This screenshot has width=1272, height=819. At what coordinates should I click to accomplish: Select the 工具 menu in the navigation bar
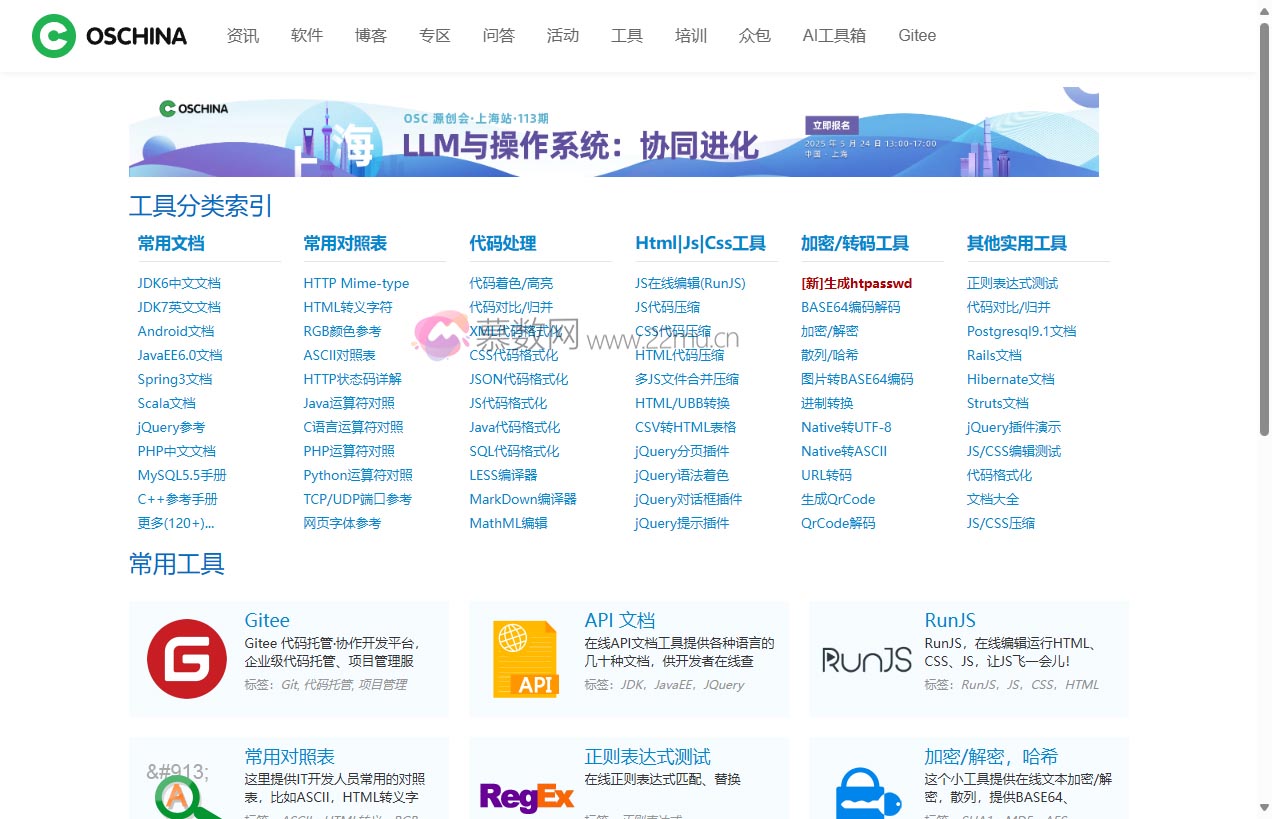(x=627, y=35)
